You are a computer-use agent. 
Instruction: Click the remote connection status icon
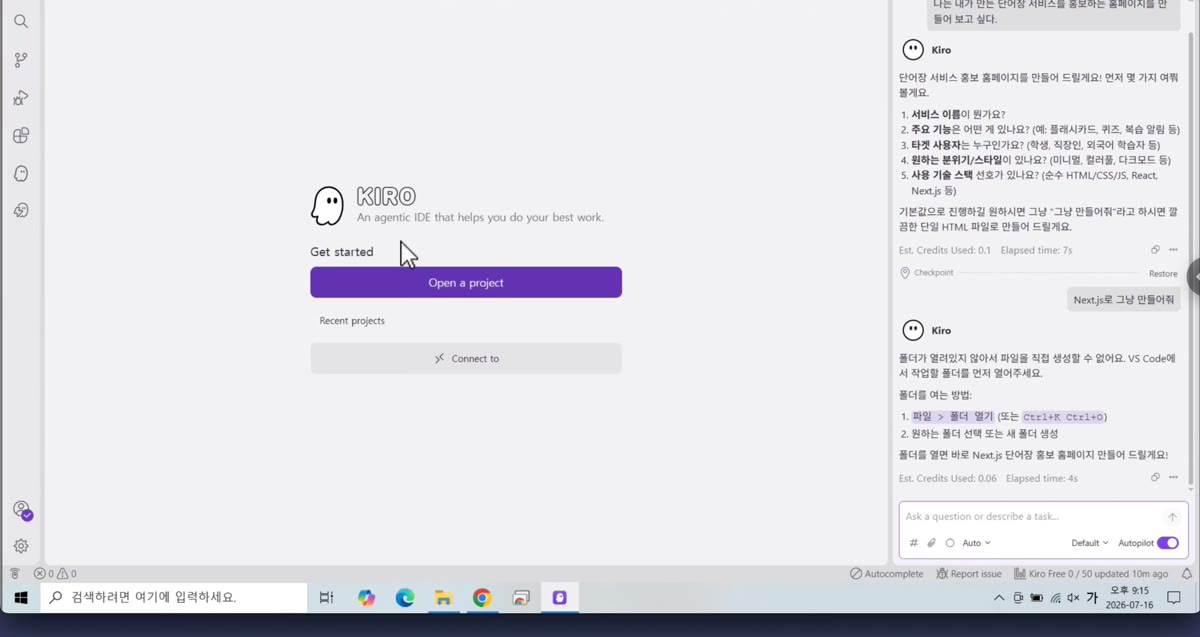[x=14, y=574]
